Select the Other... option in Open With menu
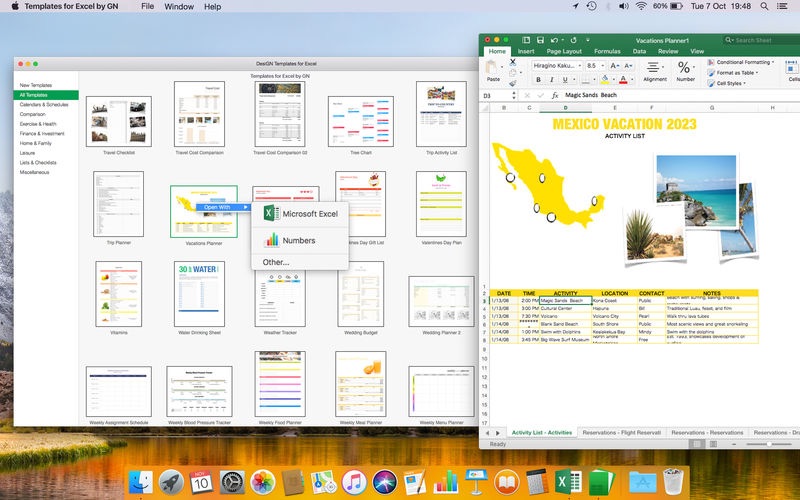The image size is (800, 500). click(x=276, y=262)
